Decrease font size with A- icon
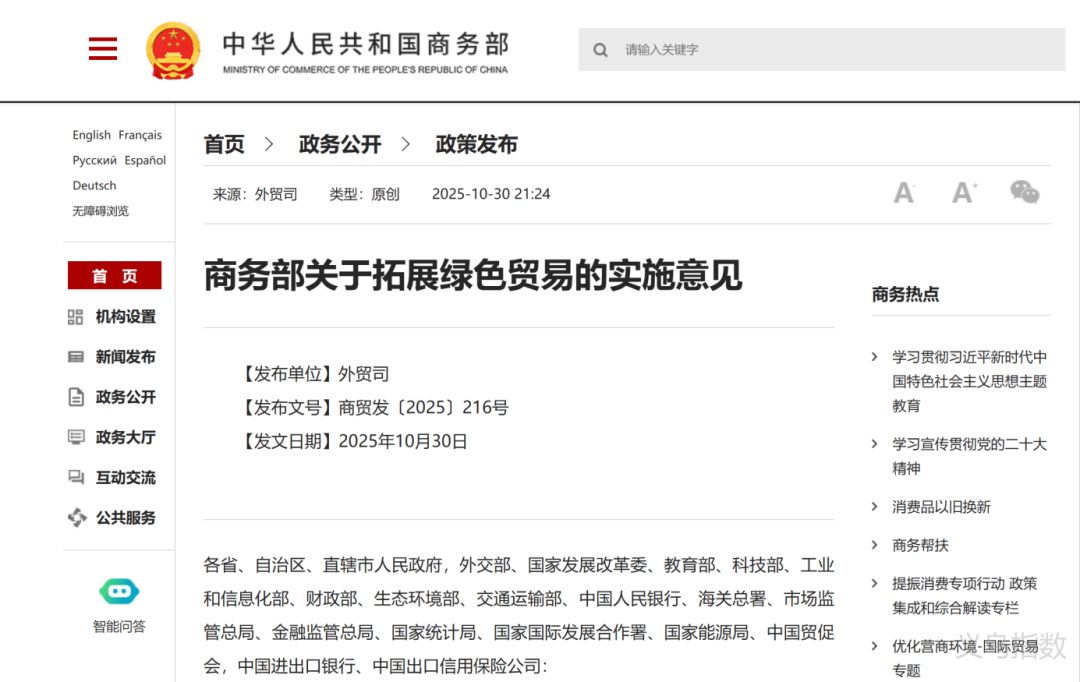1080x682 pixels. pyautogui.click(x=904, y=193)
